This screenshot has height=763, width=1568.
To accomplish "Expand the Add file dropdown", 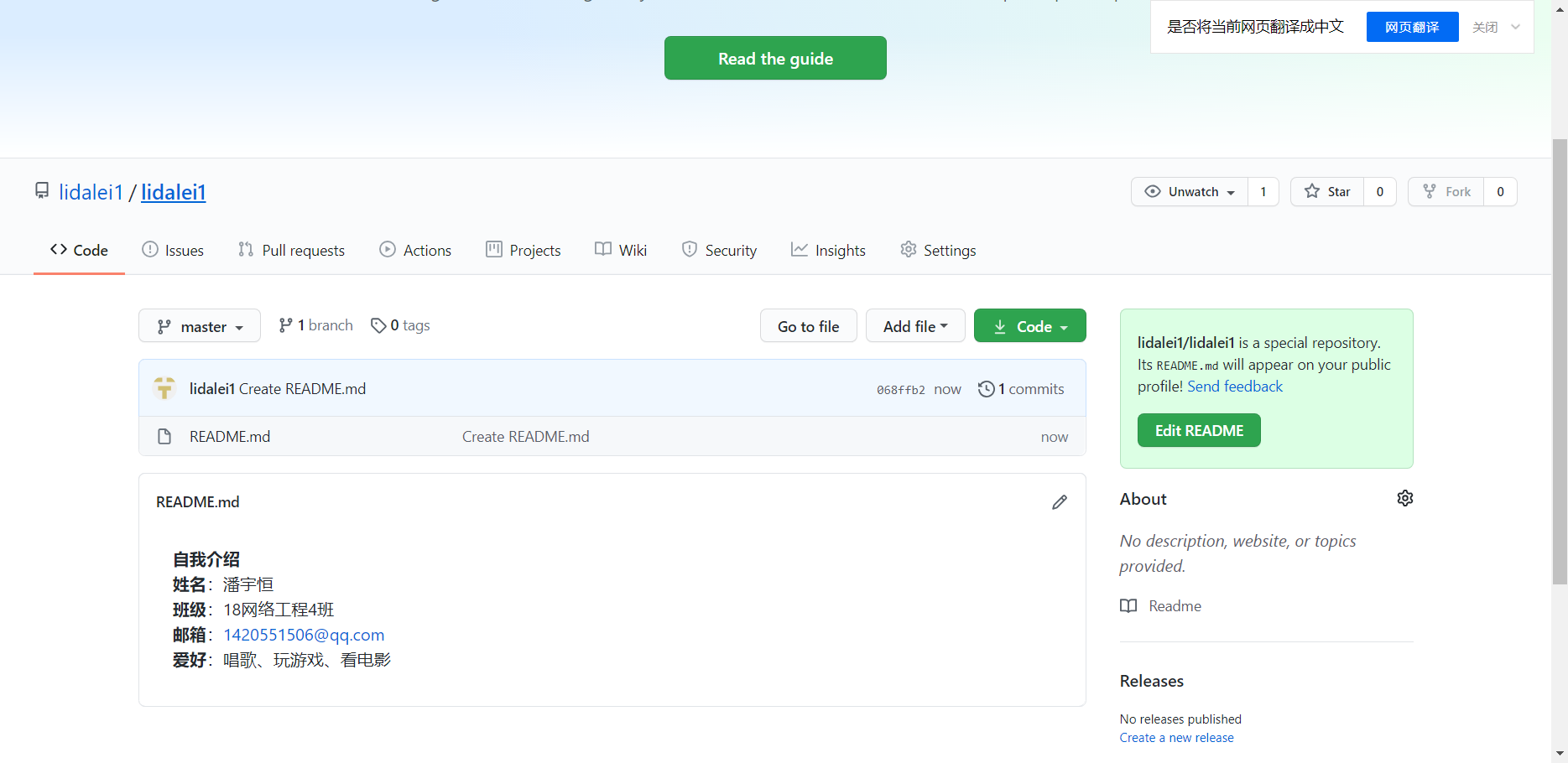I will [x=915, y=325].
